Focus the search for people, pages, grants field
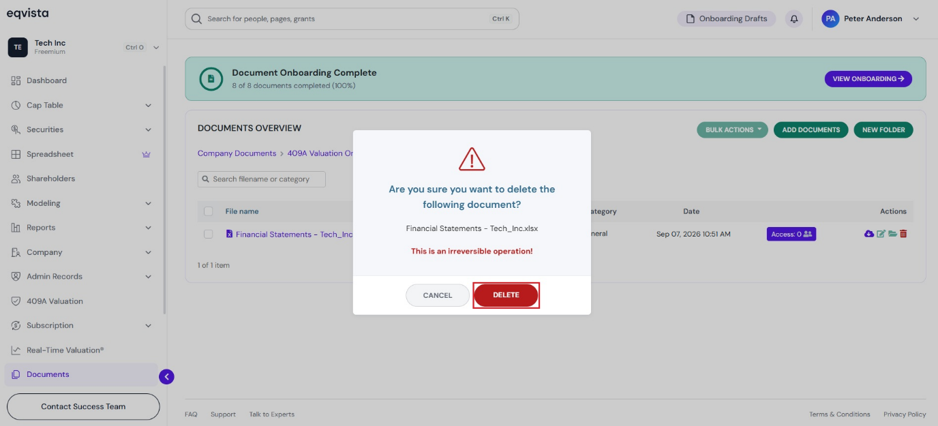 coord(352,19)
